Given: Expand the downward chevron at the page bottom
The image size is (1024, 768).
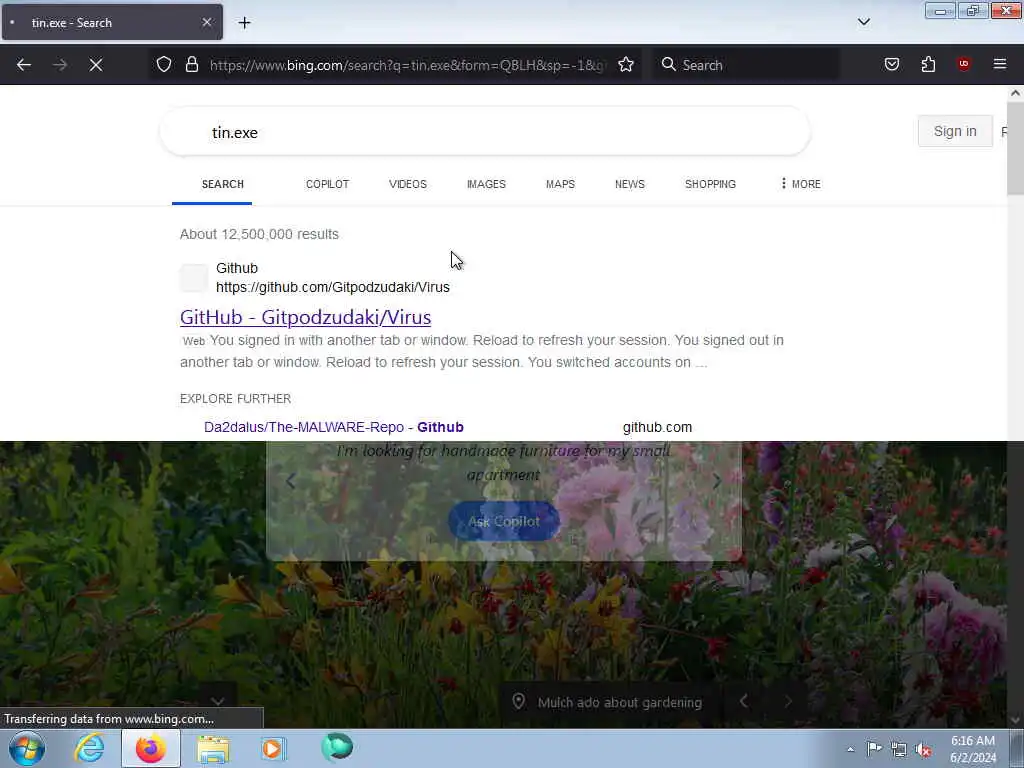Looking at the screenshot, I should point(217,701).
